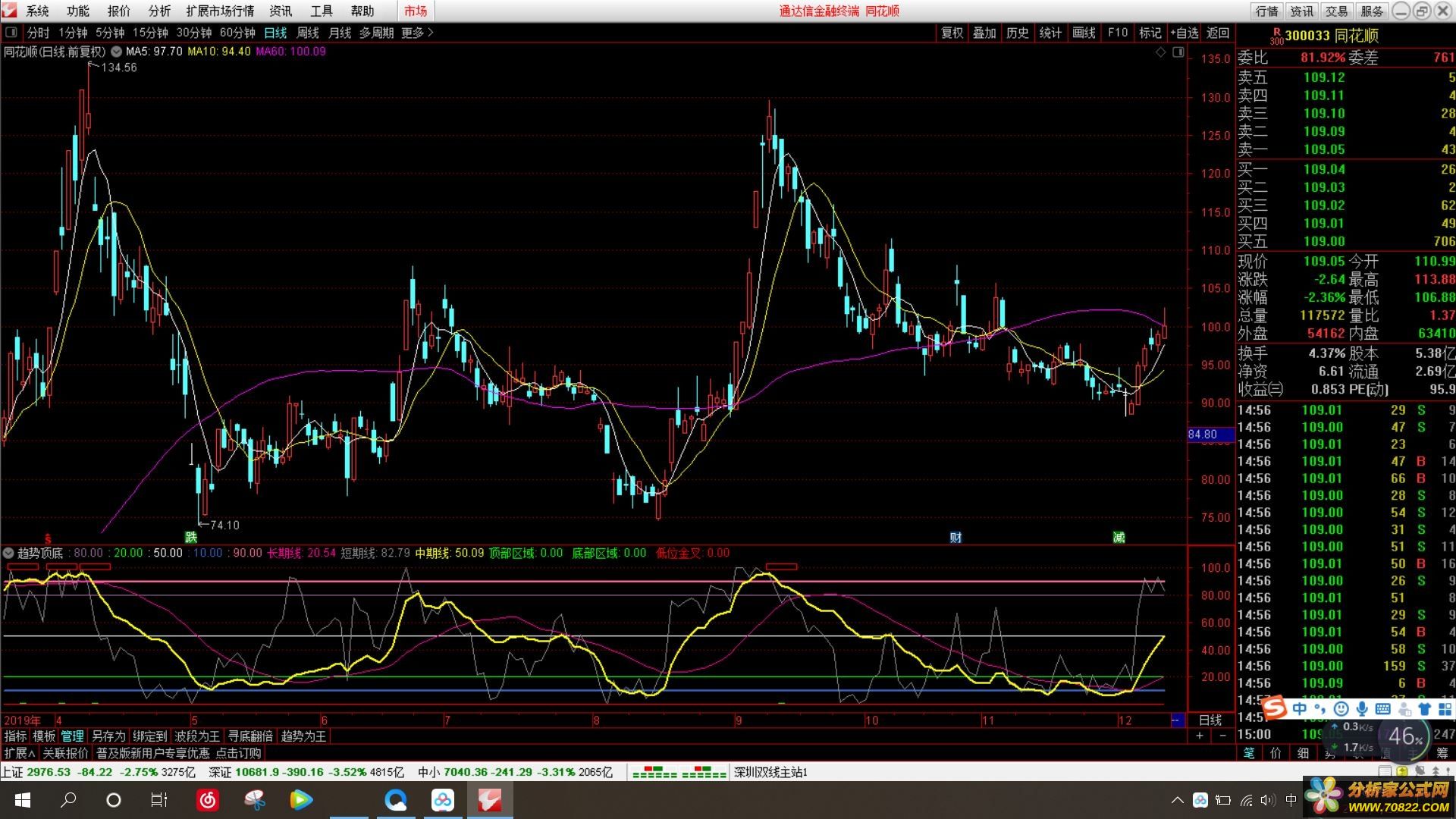Open Task View on taskbar
The height and width of the screenshot is (819, 1456).
click(x=159, y=800)
